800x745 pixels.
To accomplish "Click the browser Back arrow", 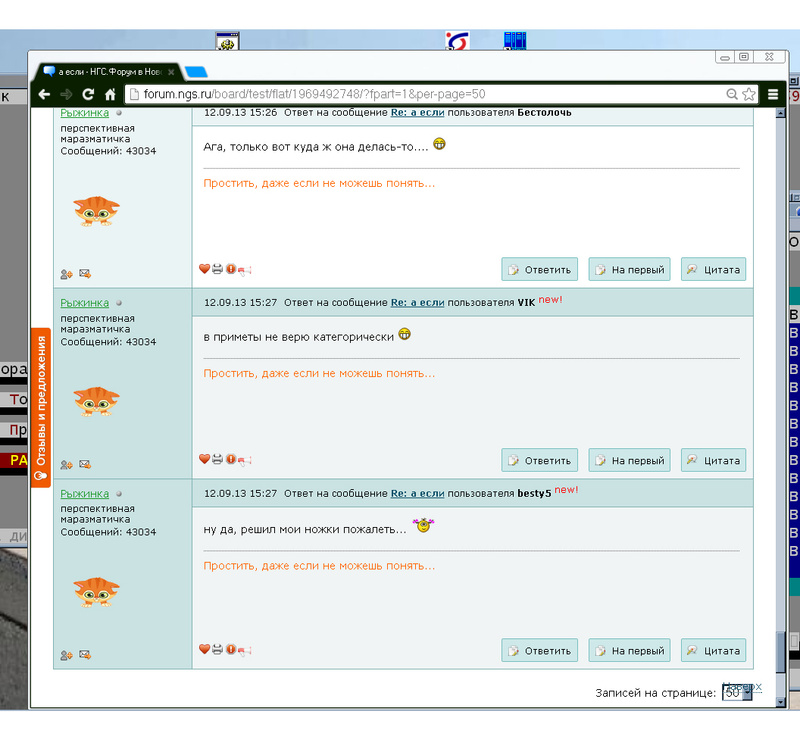I will [44, 94].
